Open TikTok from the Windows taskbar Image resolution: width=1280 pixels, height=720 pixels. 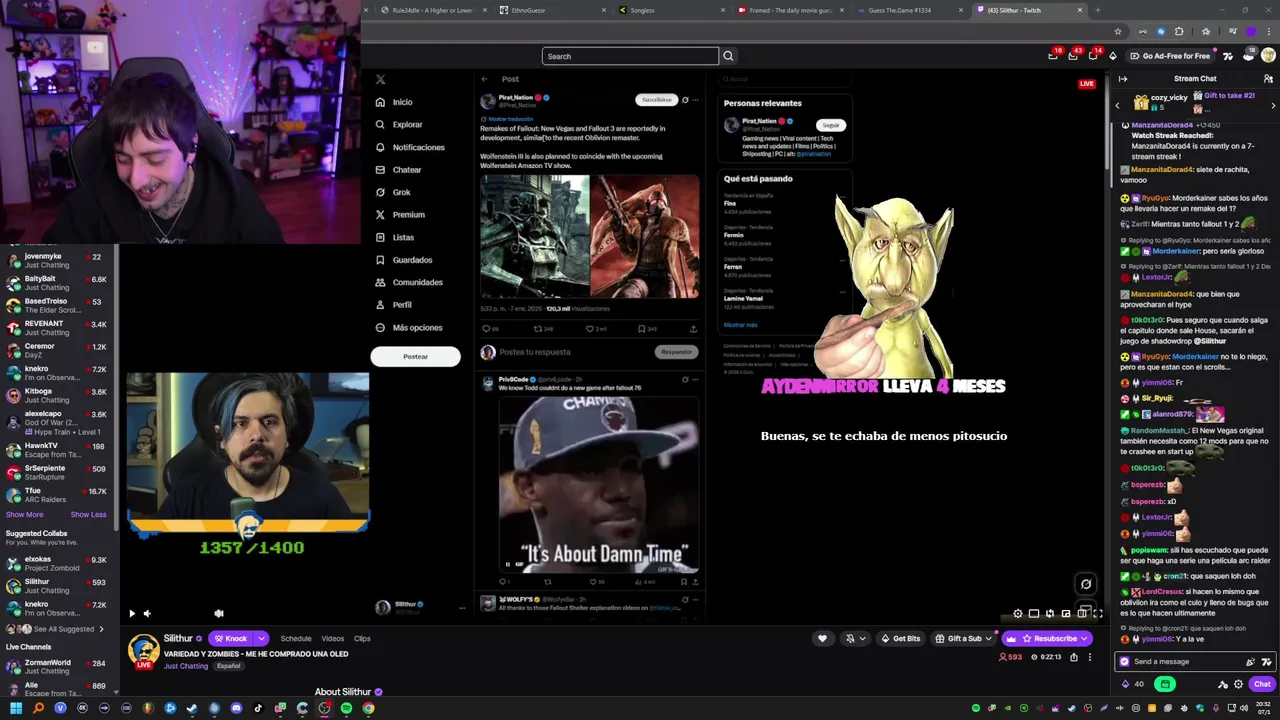pos(258,708)
